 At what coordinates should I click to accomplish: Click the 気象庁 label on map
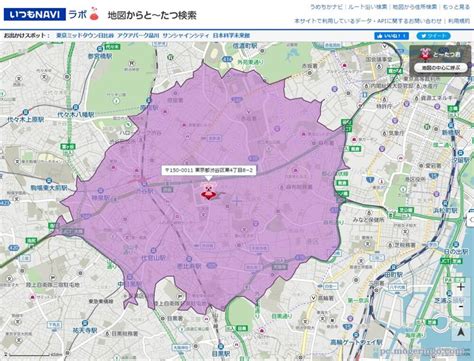(x=396, y=133)
